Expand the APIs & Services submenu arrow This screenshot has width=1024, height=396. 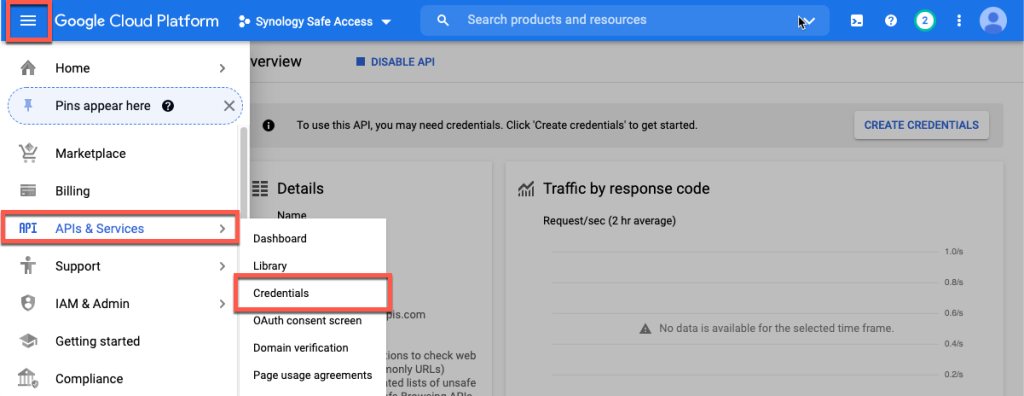pyautogui.click(x=222, y=229)
